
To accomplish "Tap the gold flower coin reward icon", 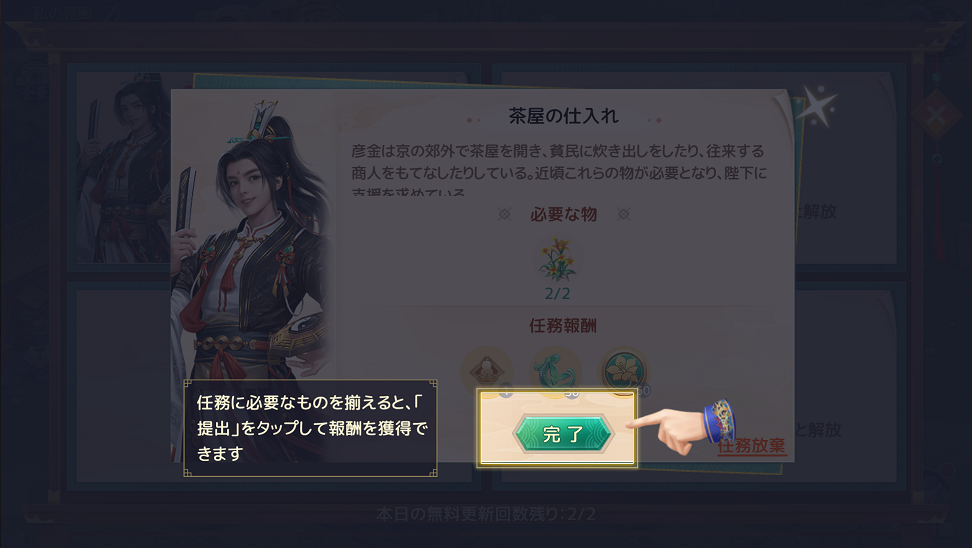I will [624, 372].
